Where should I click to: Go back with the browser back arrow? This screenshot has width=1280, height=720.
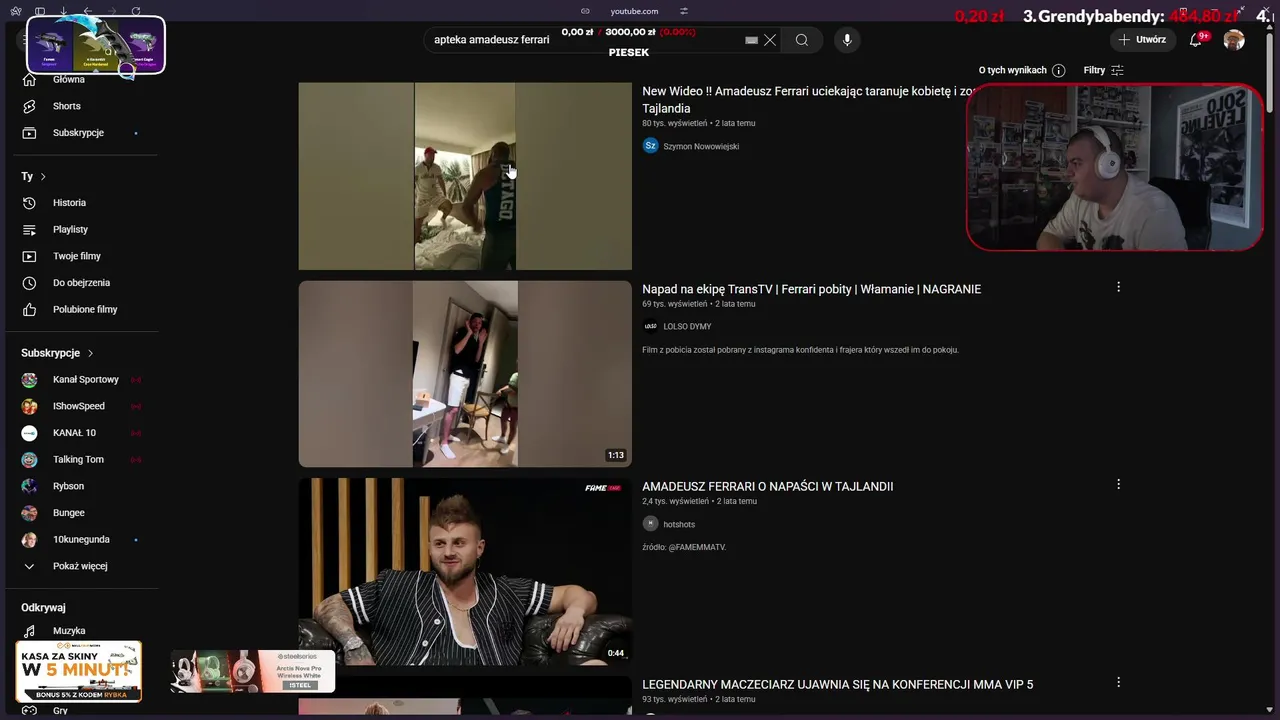(88, 11)
